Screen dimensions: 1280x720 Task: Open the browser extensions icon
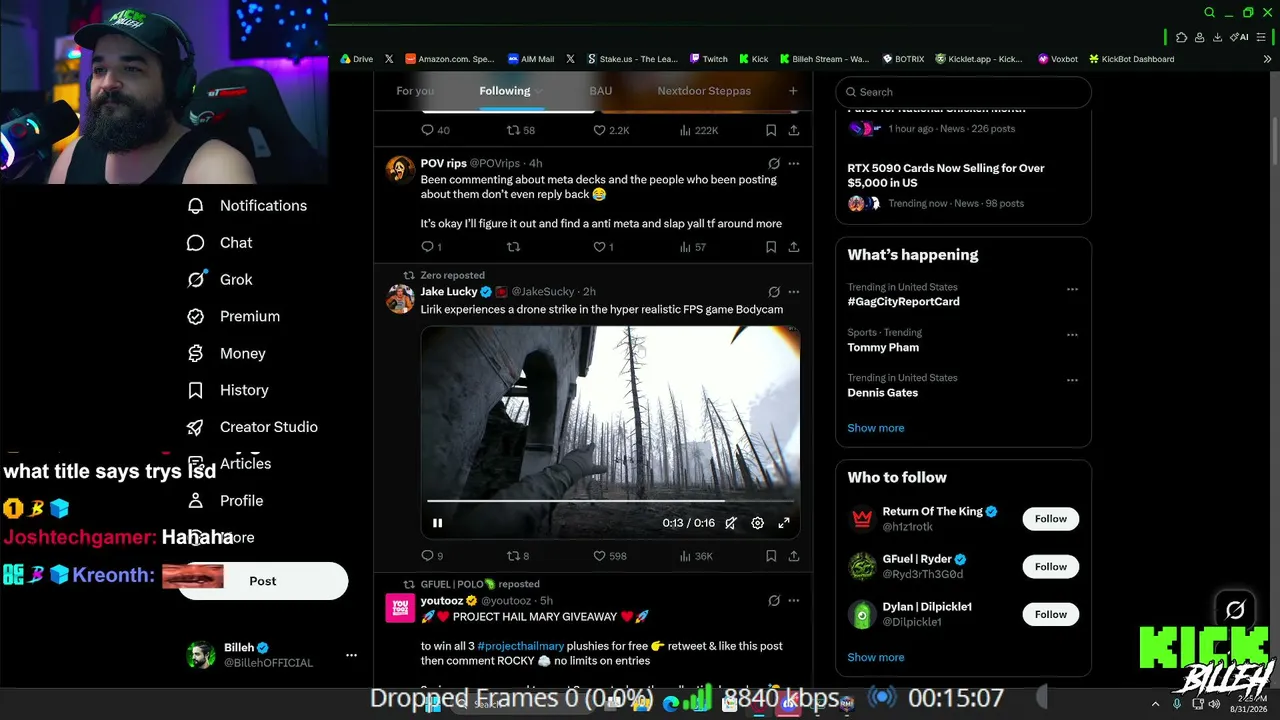coord(1182,37)
